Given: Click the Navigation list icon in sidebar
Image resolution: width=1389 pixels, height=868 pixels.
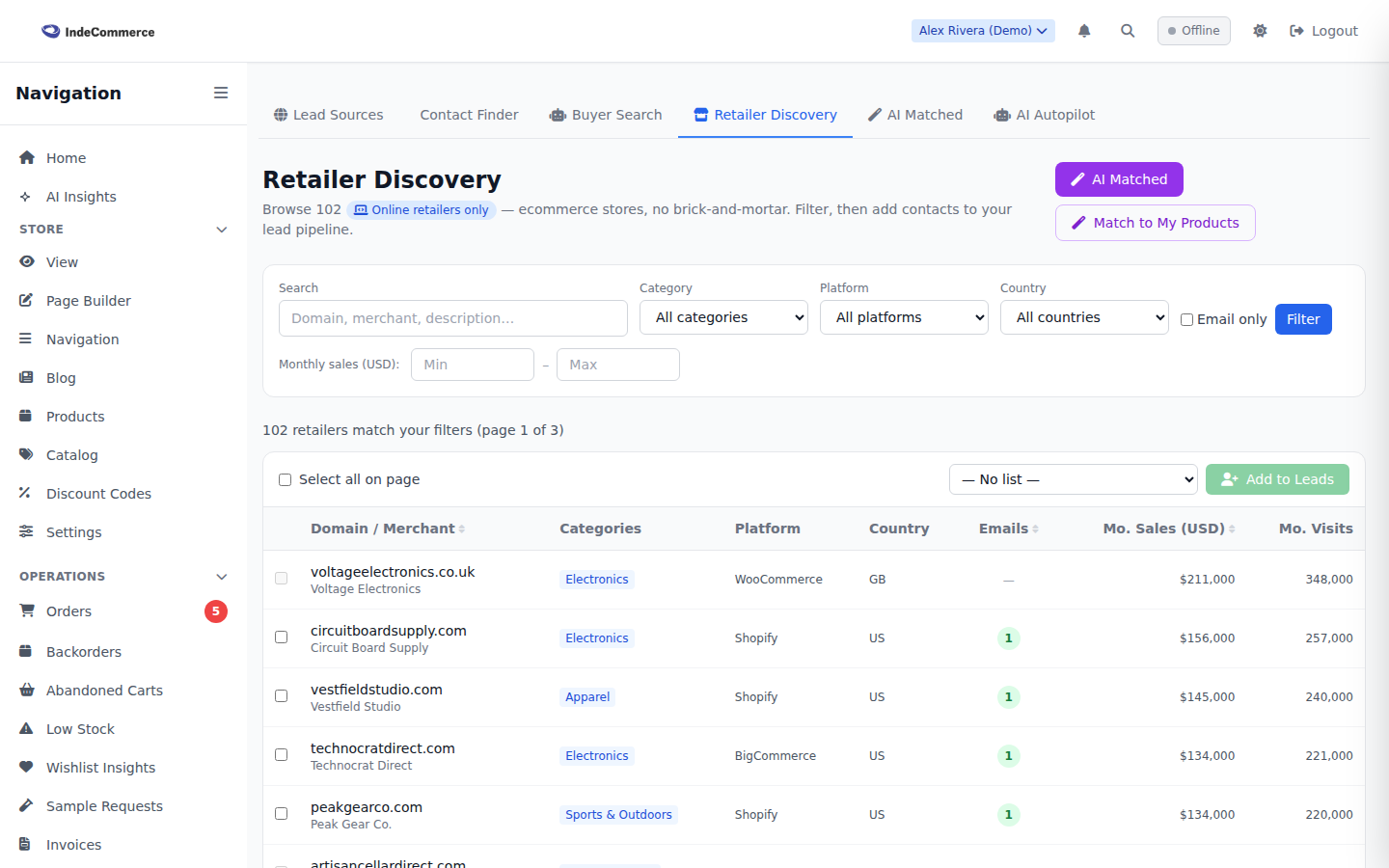Looking at the screenshot, I should [x=26, y=339].
